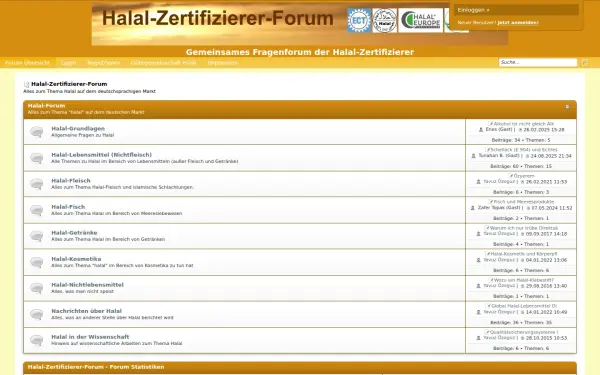Click 'Beiträge: 34 • Themen: 5' stats text
The image size is (600, 375).
(521, 140)
